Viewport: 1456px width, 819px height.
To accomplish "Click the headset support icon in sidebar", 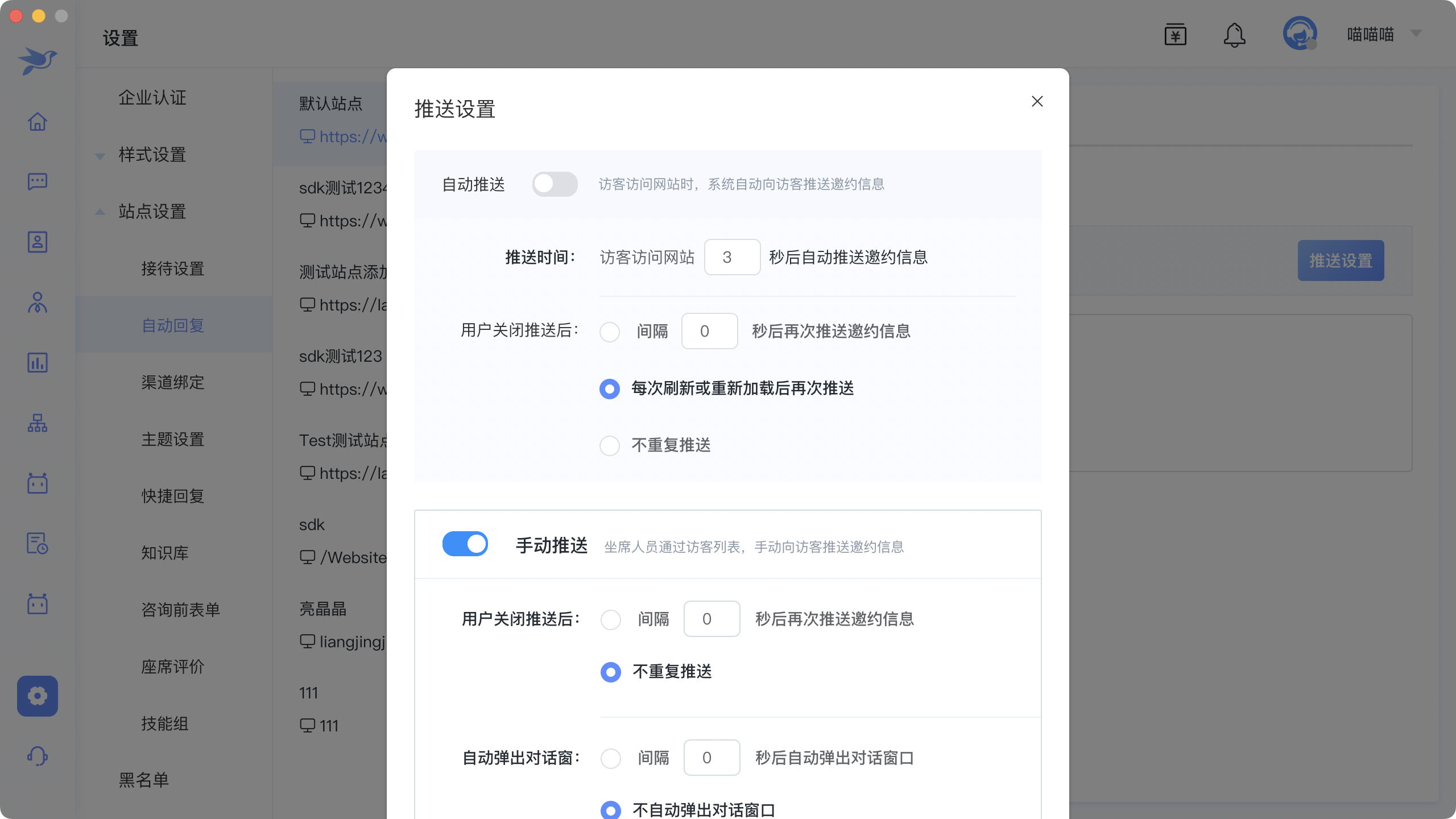I will tap(38, 756).
